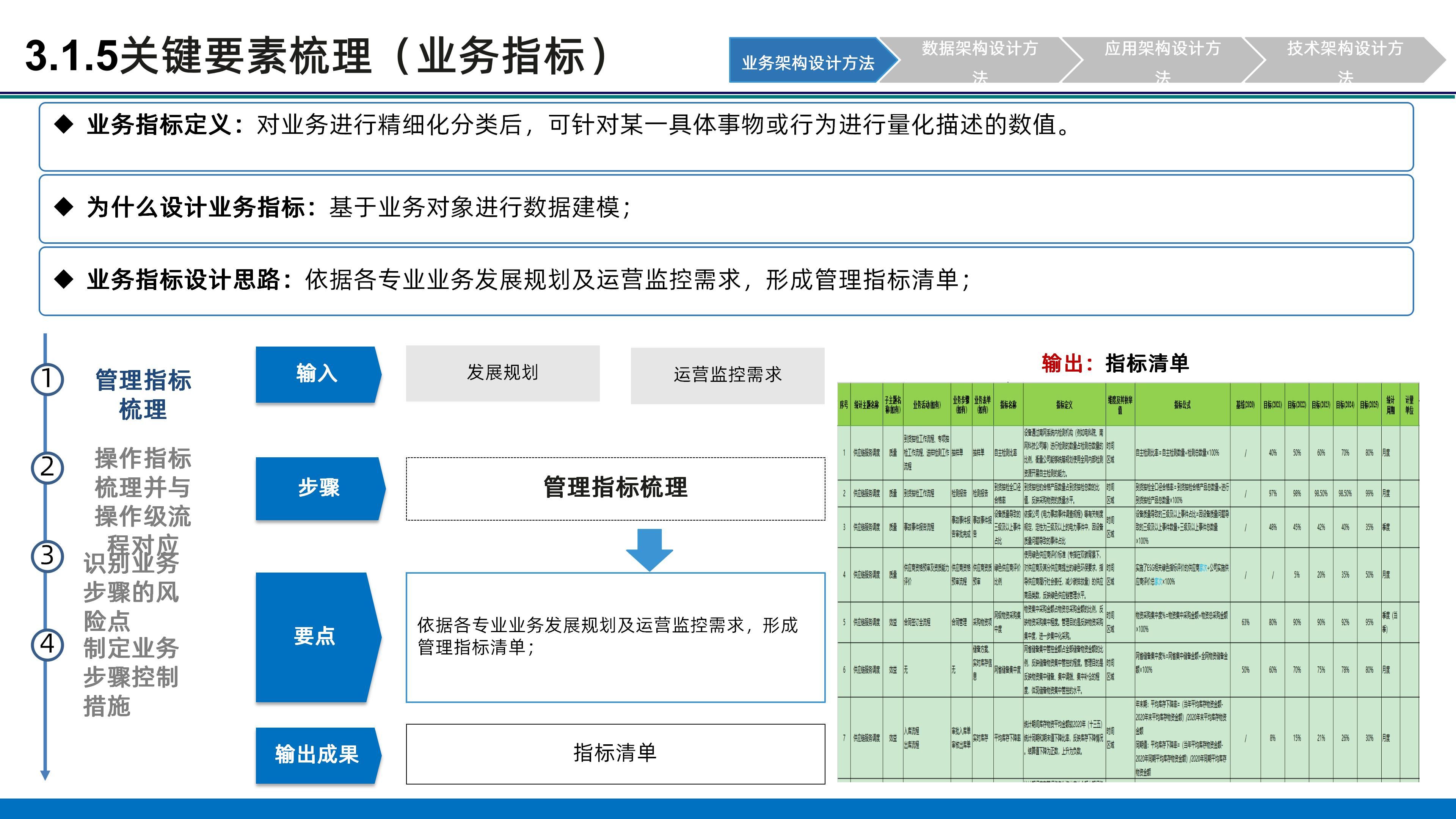Click the blue down arrow below 管理指标梳理
This screenshot has width=1456, height=819.
tap(650, 549)
